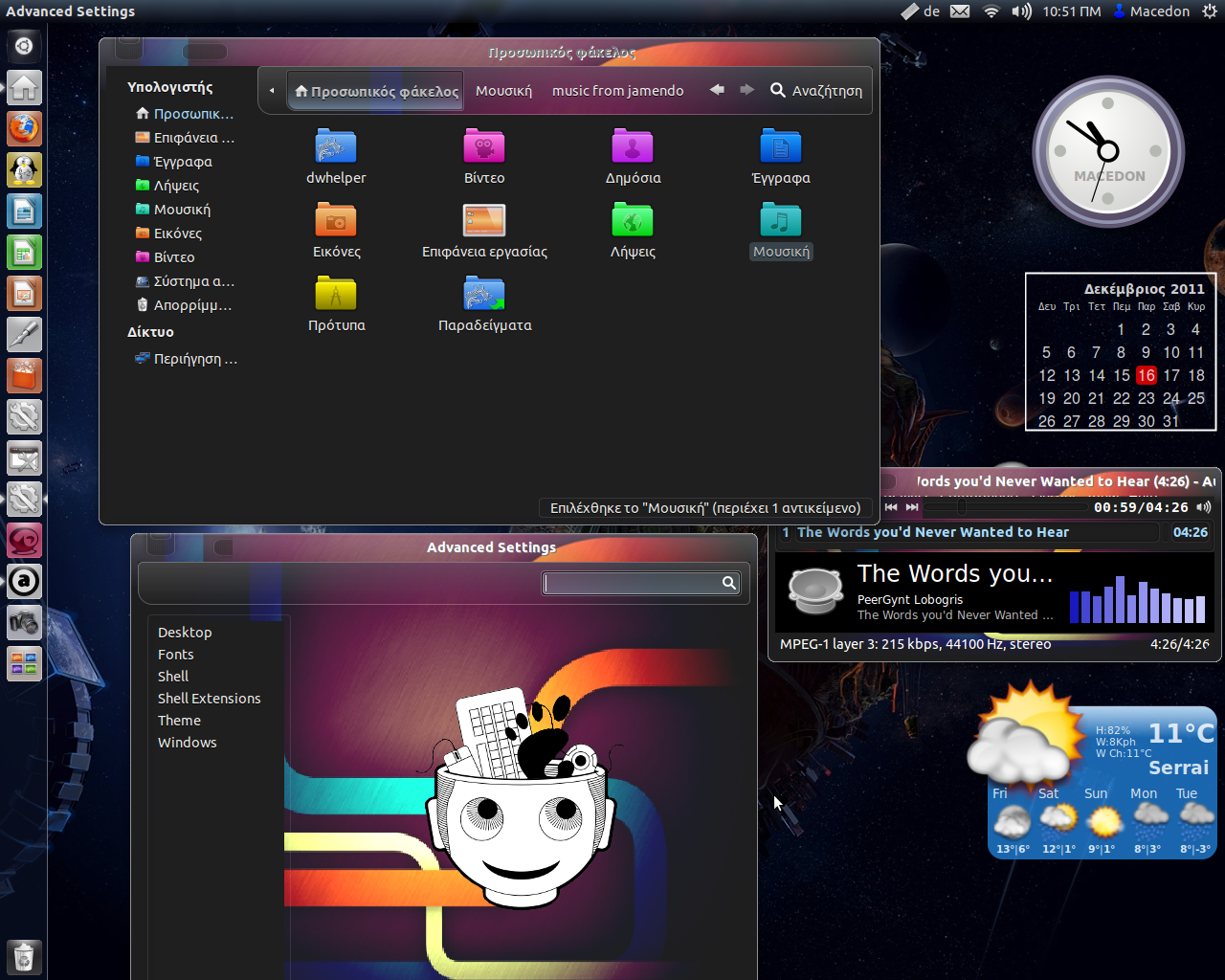Go to 'music from jamendo' in path bar
This screenshot has height=980, width=1225.
click(617, 91)
